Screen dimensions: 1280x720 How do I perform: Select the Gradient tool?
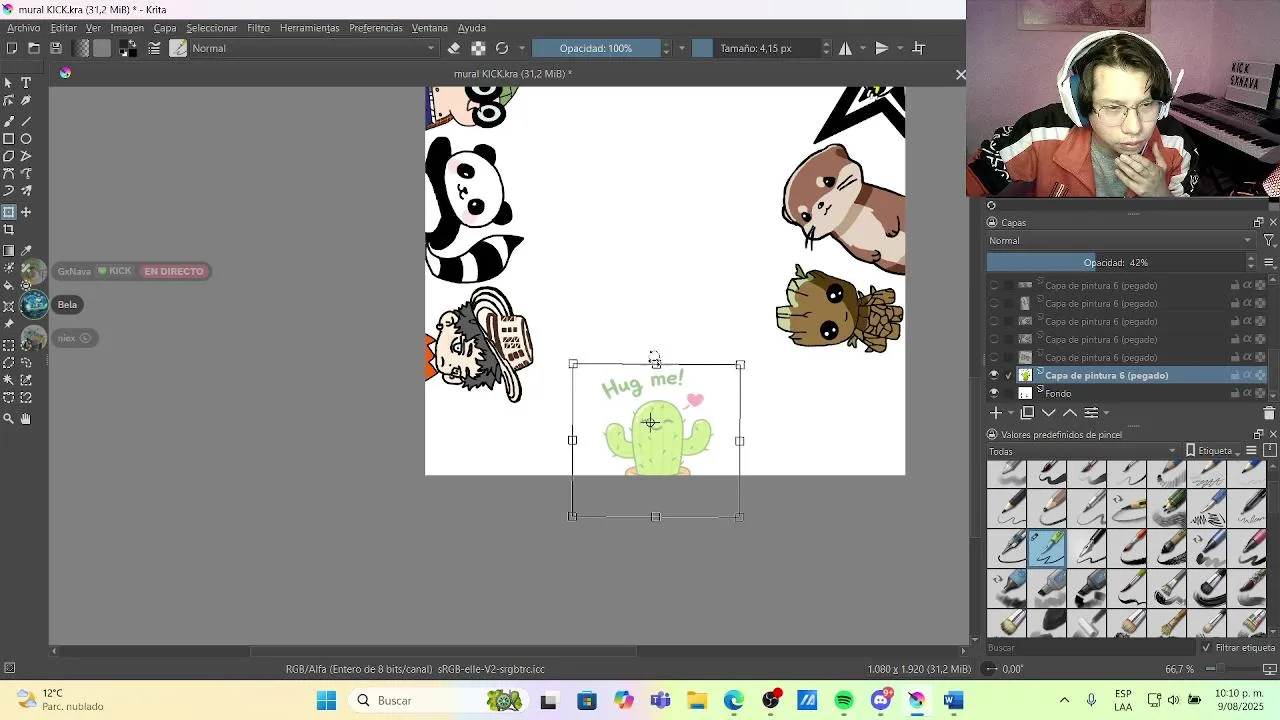pyautogui.click(x=9, y=251)
